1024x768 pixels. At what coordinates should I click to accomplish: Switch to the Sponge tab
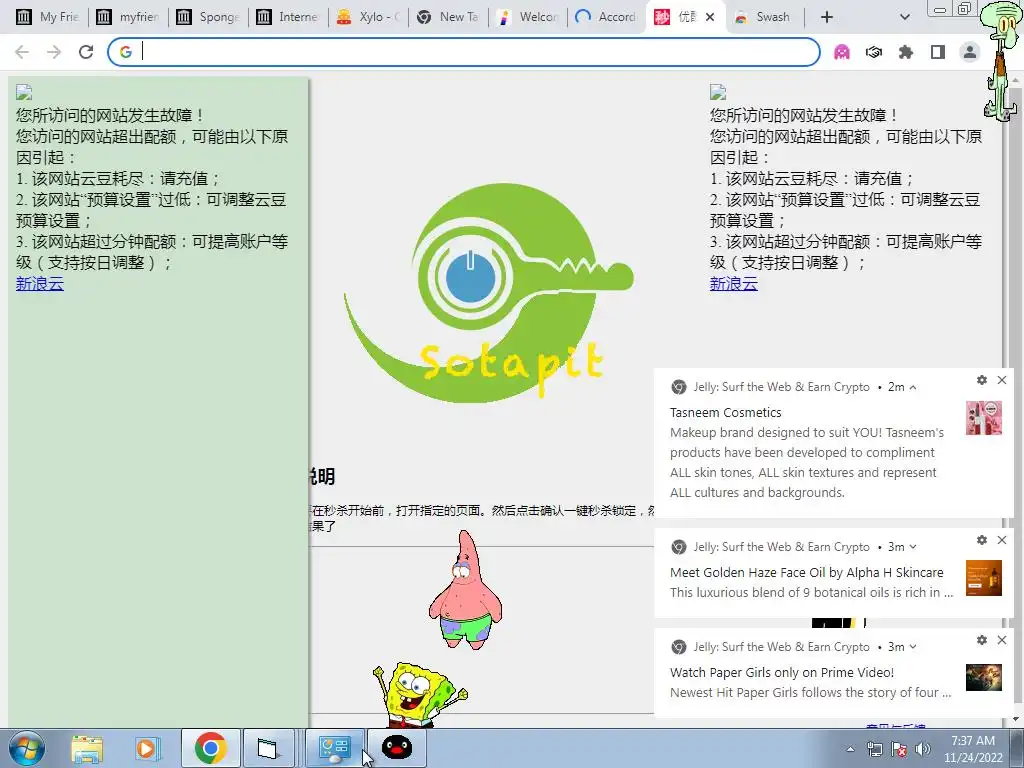pyautogui.click(x=208, y=17)
